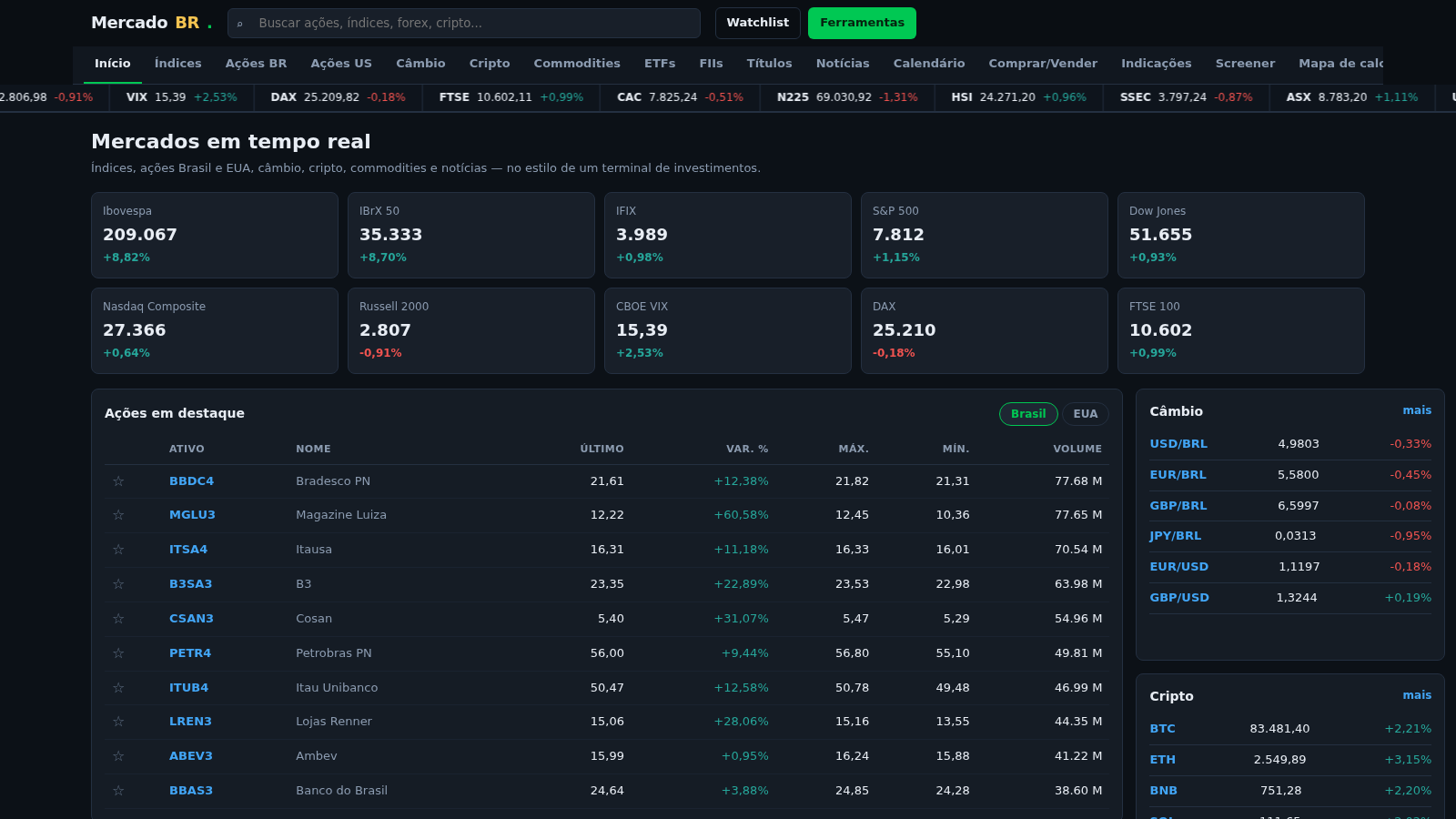This screenshot has width=1456, height=819.
Task: Add ITSA4 to favorites with star
Action: (x=118, y=550)
